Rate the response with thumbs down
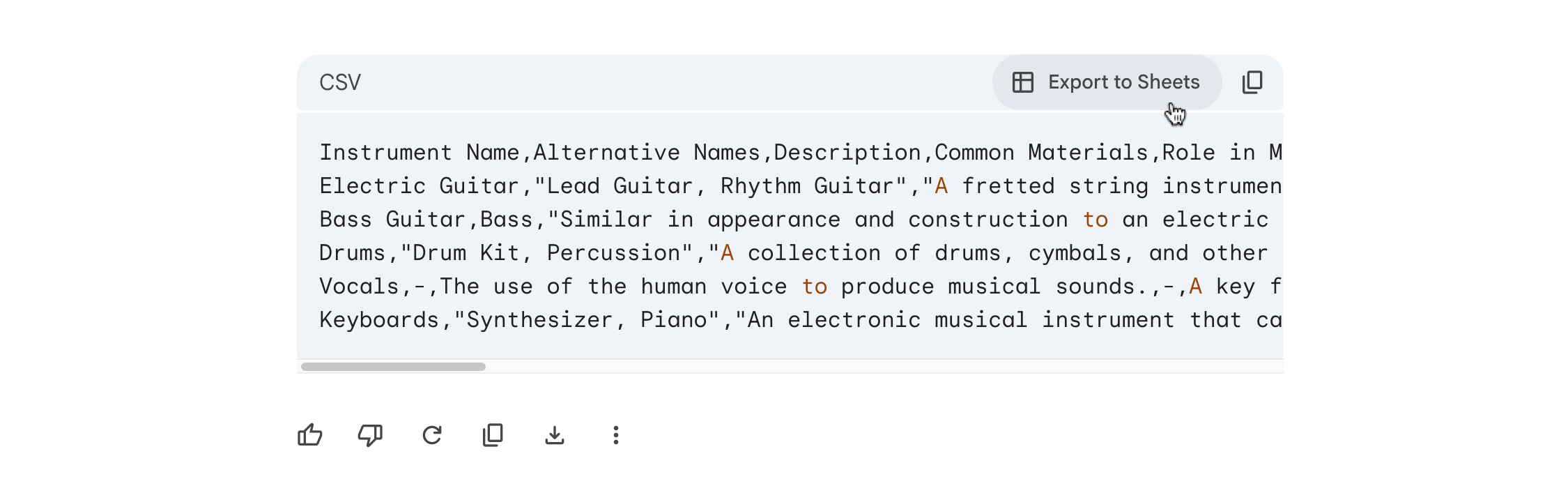 [x=370, y=434]
